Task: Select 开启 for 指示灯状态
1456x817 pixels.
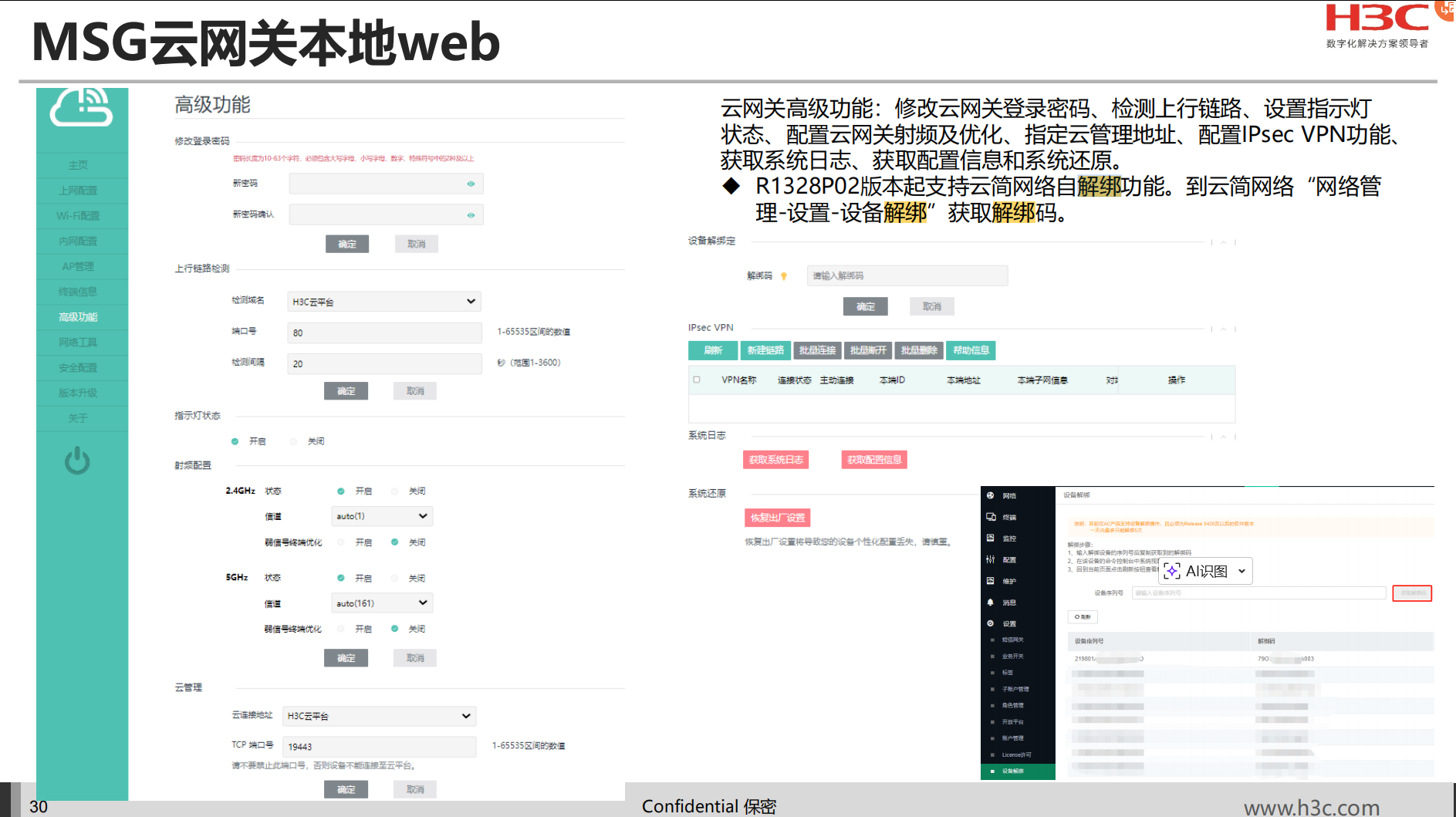Action: [235, 441]
